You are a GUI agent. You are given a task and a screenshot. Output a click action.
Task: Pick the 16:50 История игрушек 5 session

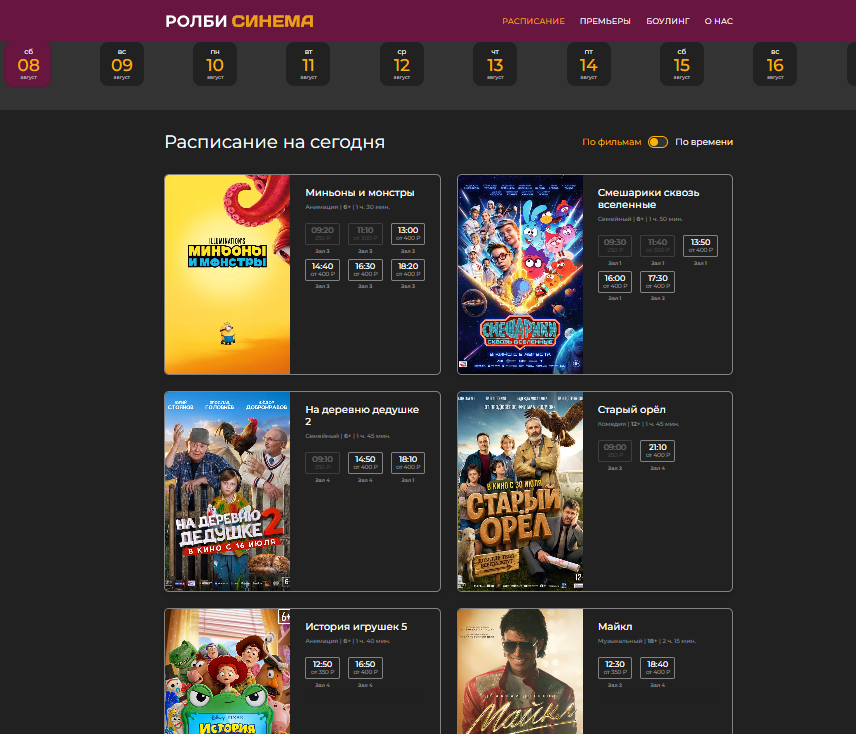point(365,668)
